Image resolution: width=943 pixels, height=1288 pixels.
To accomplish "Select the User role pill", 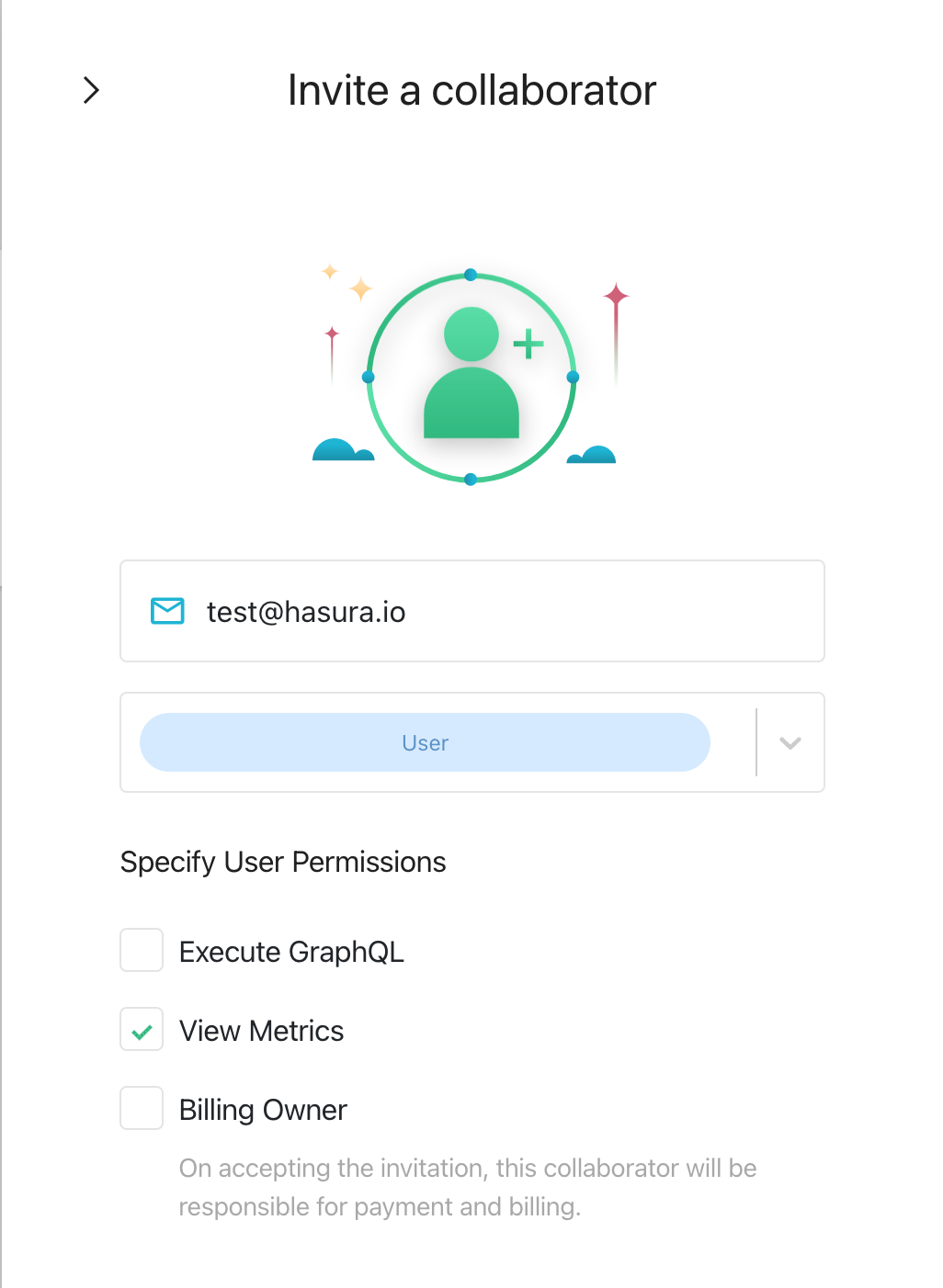I will (425, 742).
